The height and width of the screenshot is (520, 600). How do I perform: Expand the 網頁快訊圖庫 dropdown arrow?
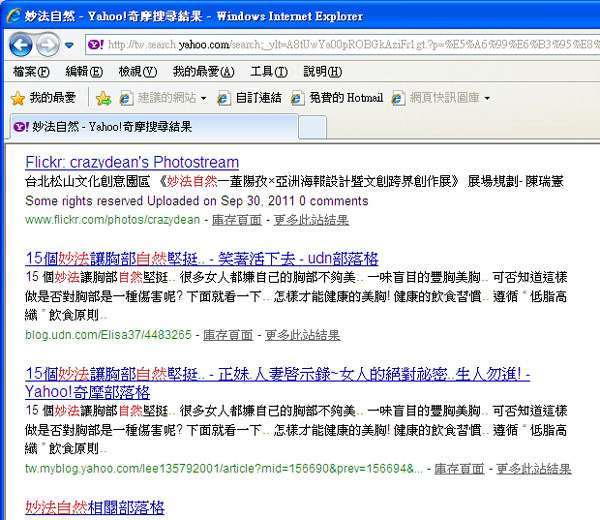(x=487, y=98)
